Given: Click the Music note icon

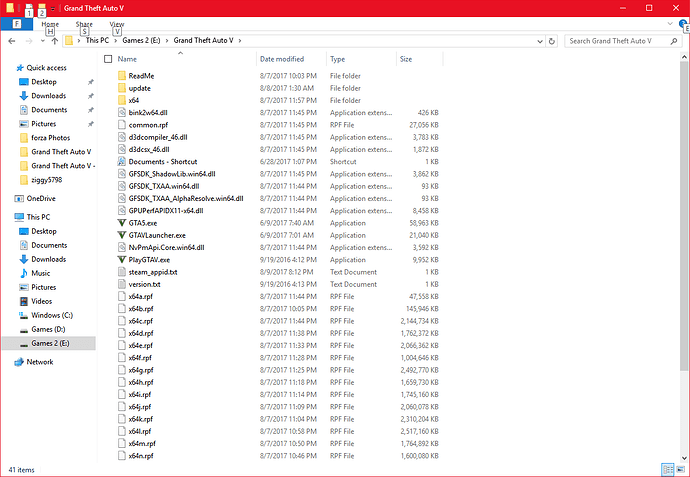Looking at the screenshot, I should click(x=24, y=273).
